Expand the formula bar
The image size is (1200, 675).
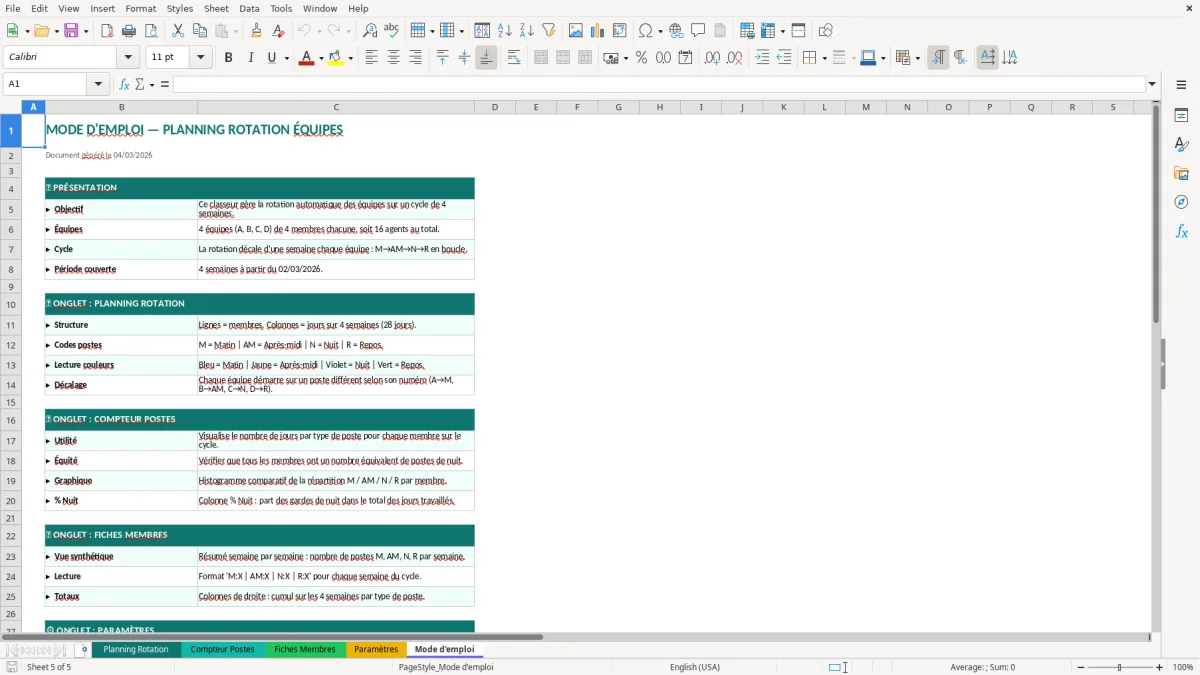1152,84
